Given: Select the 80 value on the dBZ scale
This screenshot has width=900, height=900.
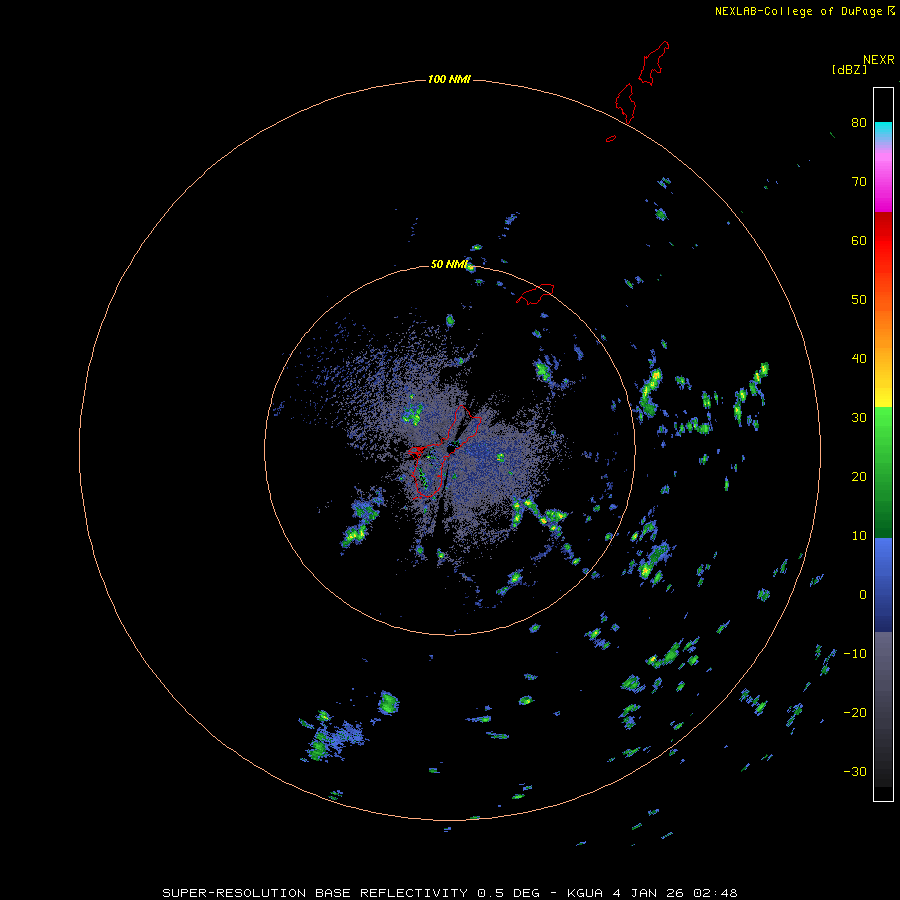Looking at the screenshot, I should [x=859, y=123].
